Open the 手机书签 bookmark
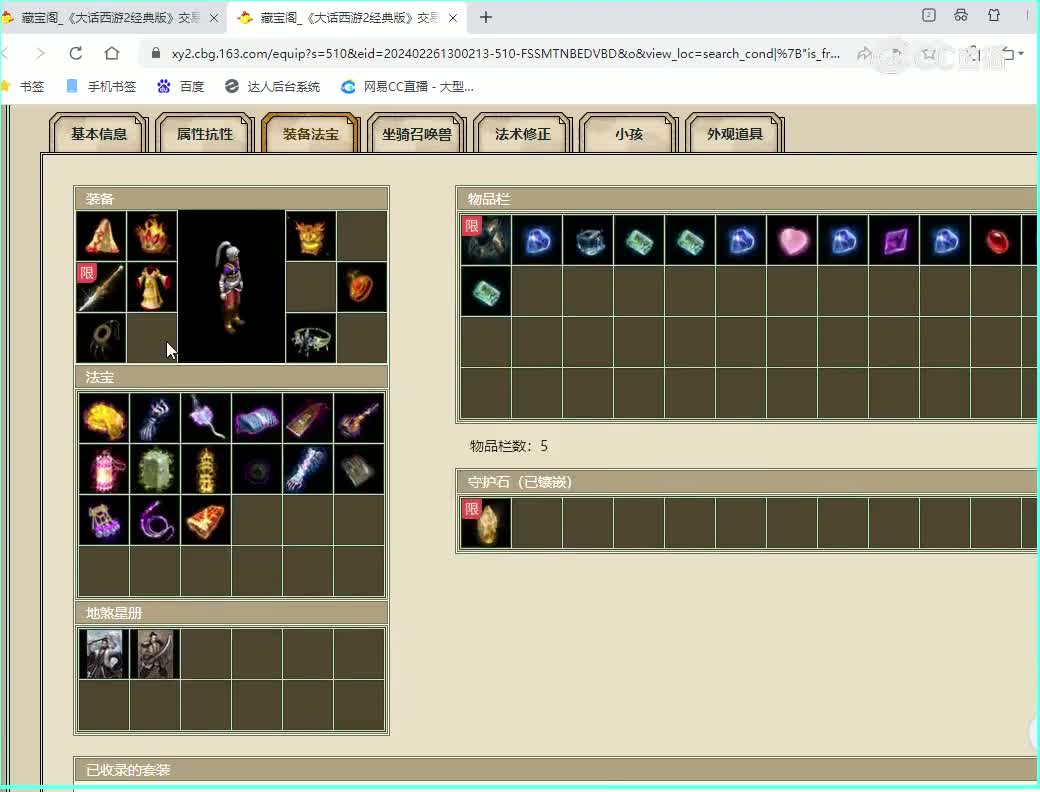1040x792 pixels. pos(101,86)
